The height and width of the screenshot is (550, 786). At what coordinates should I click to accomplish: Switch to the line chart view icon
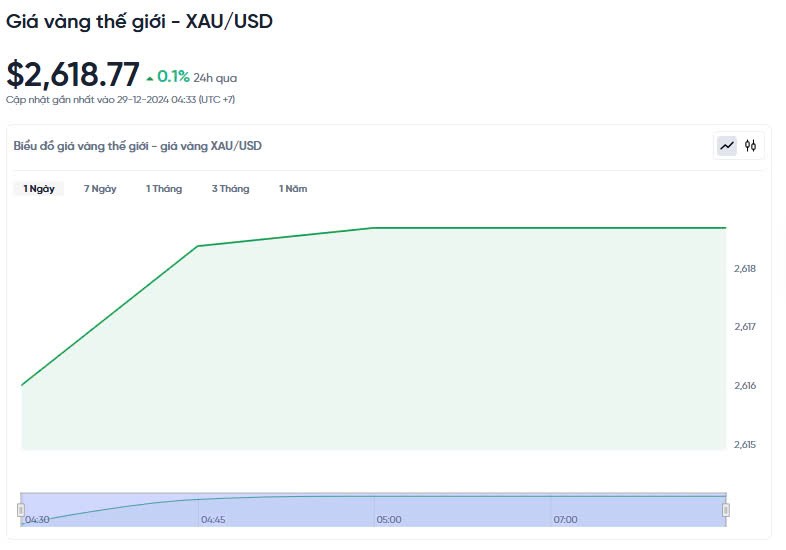pos(727,146)
